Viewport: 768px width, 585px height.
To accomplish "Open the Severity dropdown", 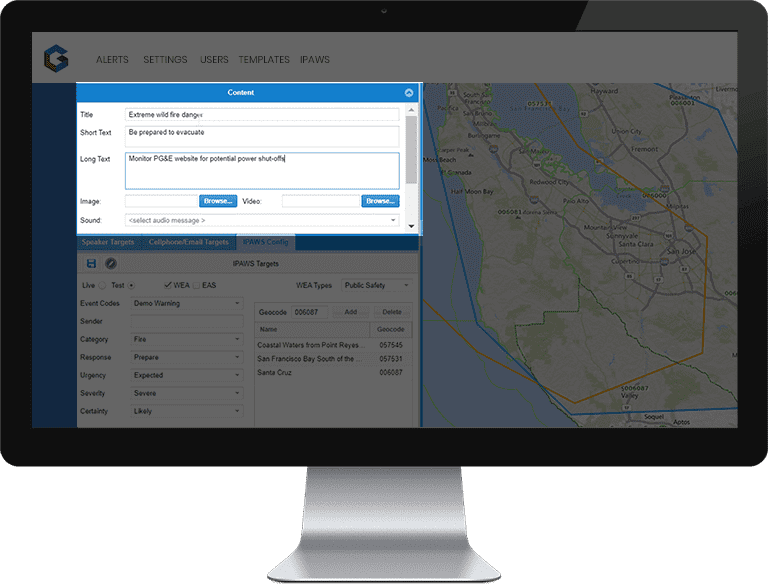I will [x=186, y=393].
